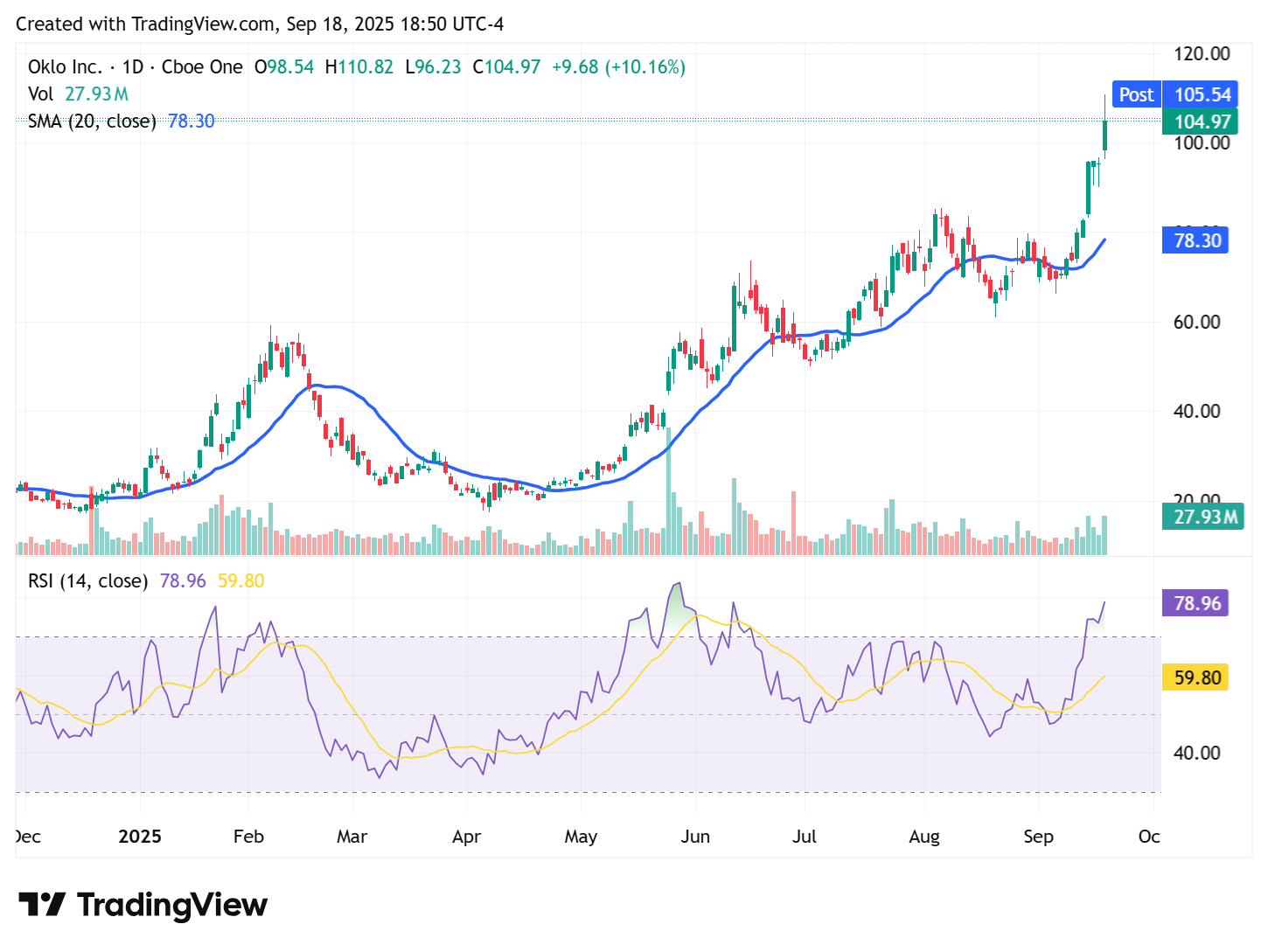Screen dimensions: 1268x952
Task: Click the Vol 27.93M volume label
Action: pos(78,94)
